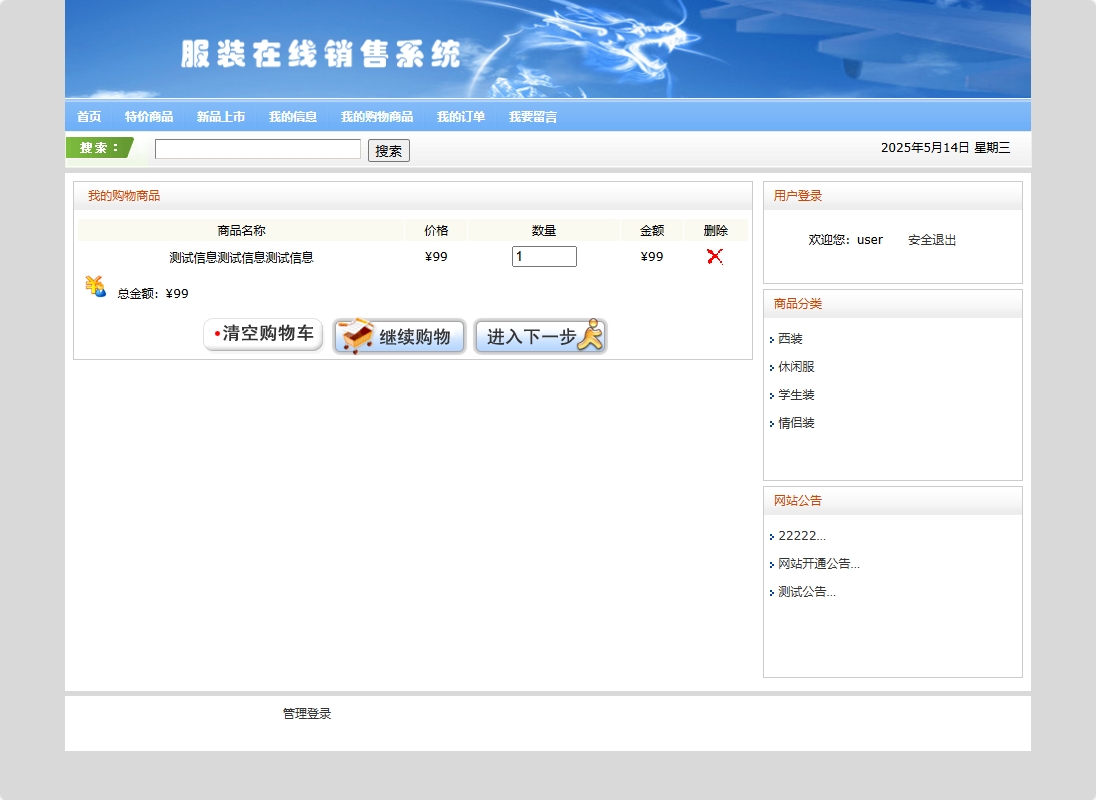Proceed with the 进入下一步 button
The width and height of the screenshot is (1096, 800).
coord(540,336)
